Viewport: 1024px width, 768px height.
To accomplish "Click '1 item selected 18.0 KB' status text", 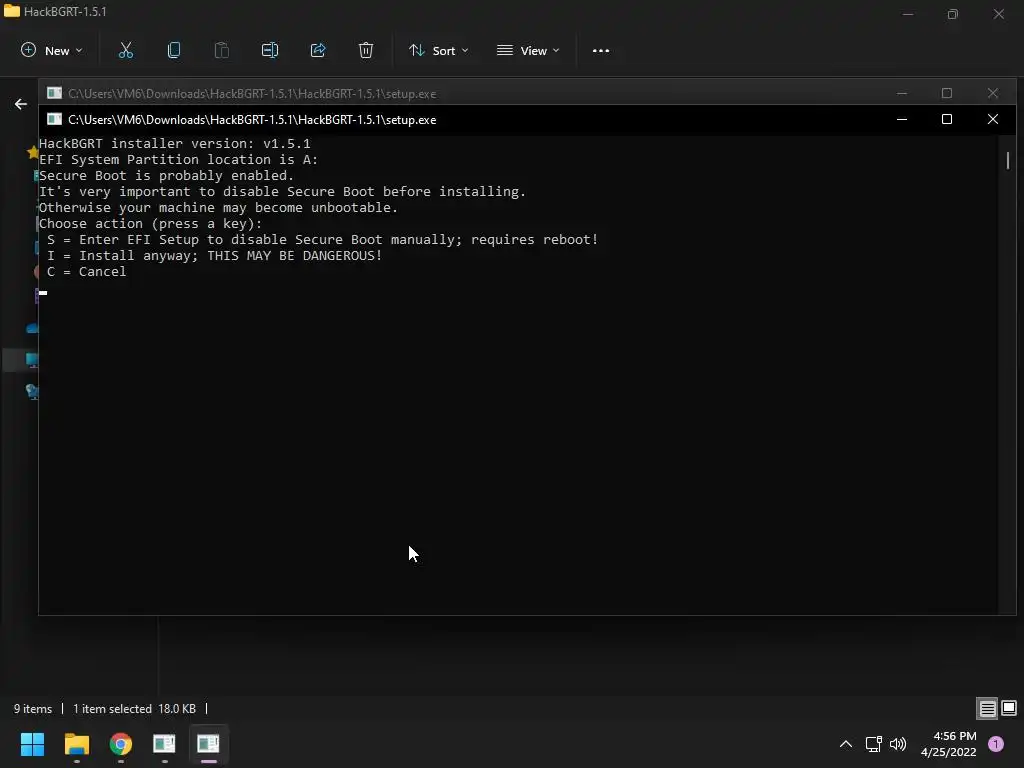I will pos(135,709).
